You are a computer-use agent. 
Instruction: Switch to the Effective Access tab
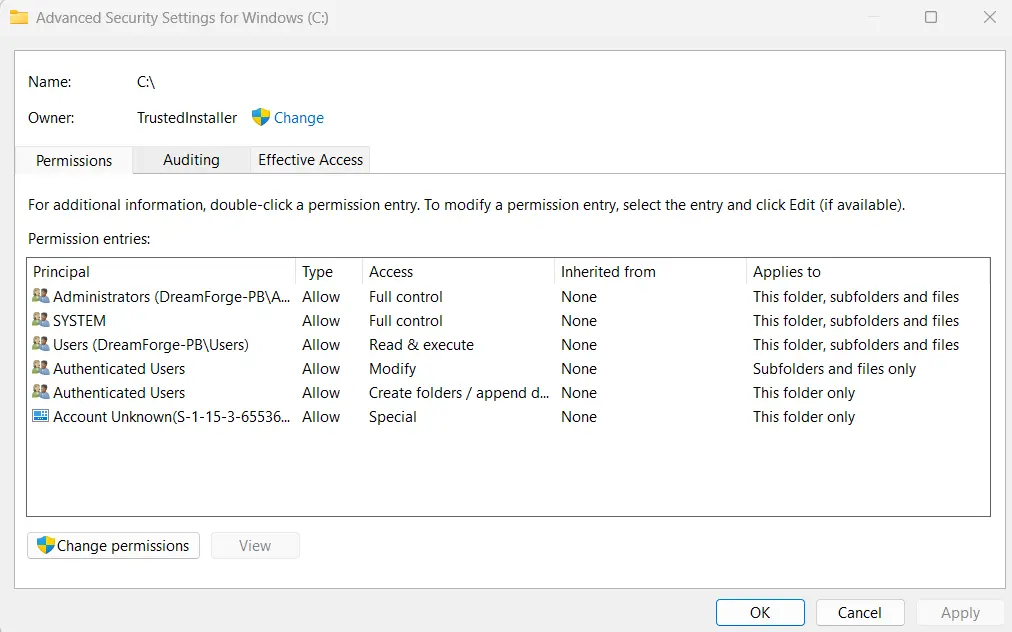pos(309,160)
